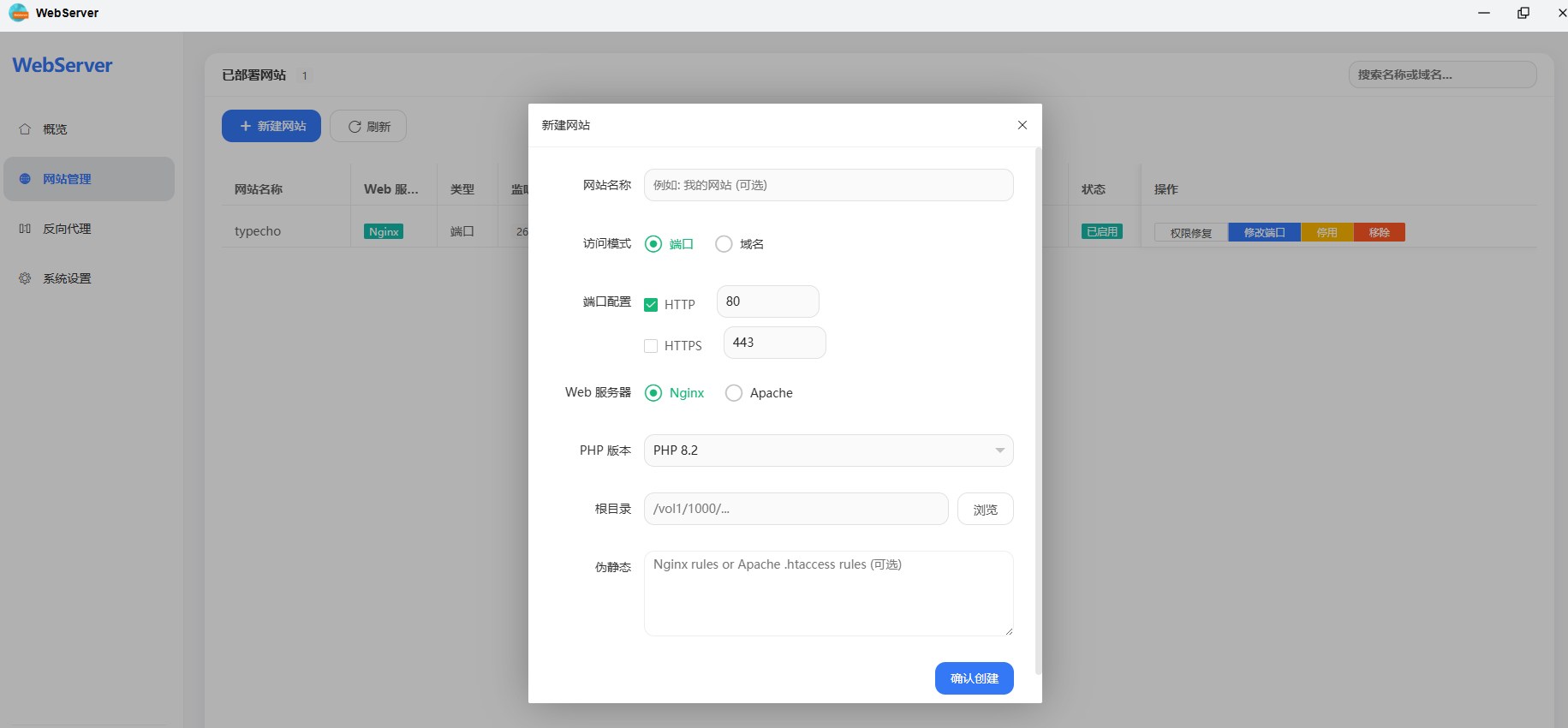
Task: Click the 已部署网站 heading
Action: coord(254,75)
